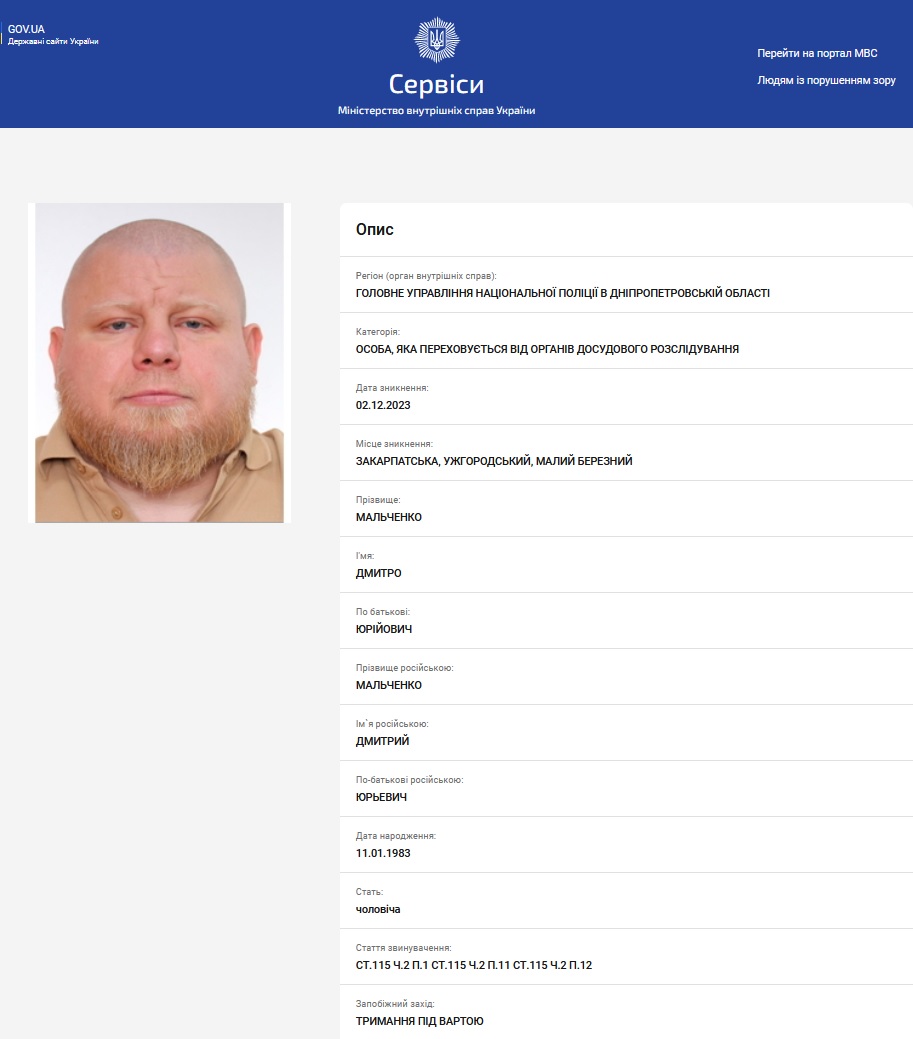Click the MVS emblem logo in header
This screenshot has width=913, height=1039.
[x=436, y=41]
